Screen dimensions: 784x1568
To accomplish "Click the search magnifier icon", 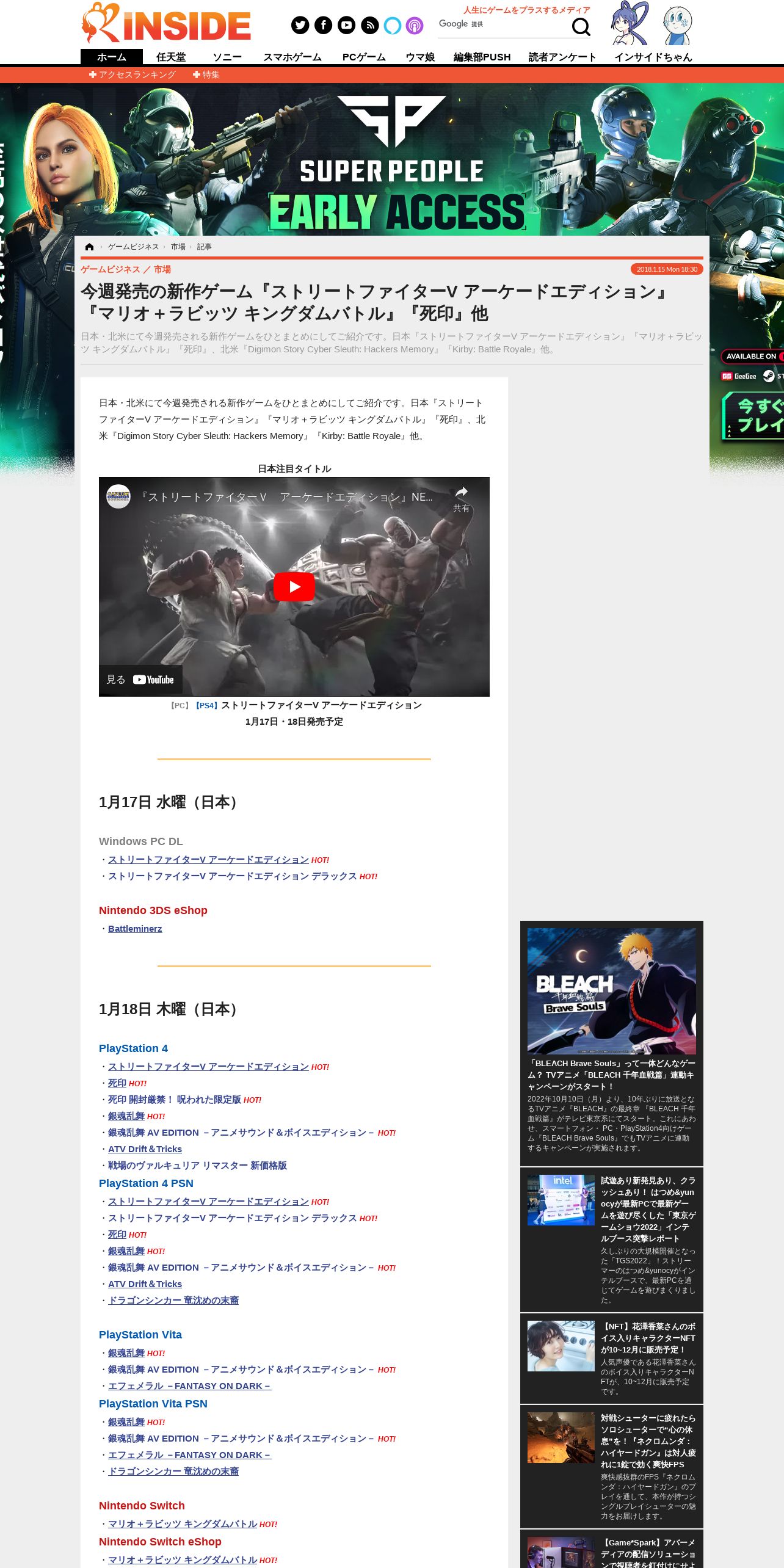I will (x=581, y=26).
